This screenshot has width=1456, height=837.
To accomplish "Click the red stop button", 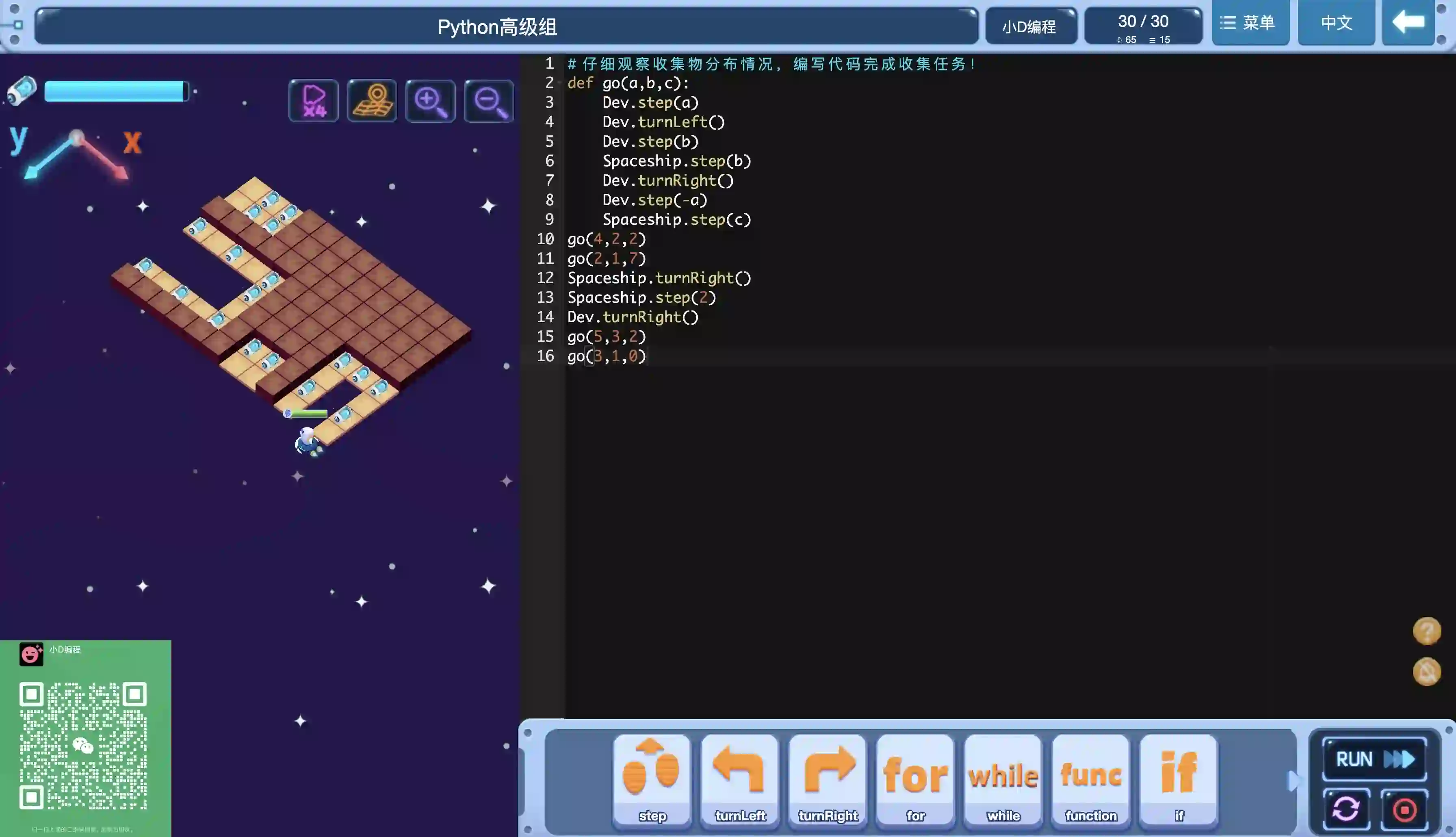I will pyautogui.click(x=1404, y=809).
